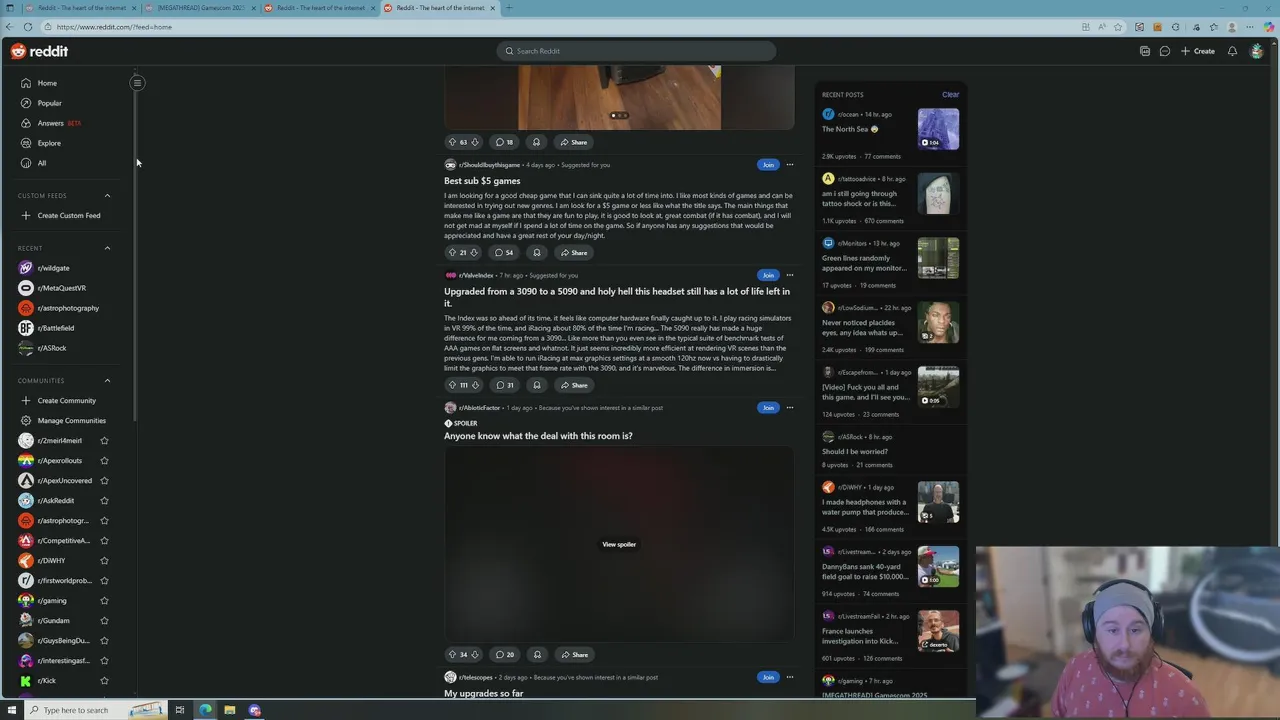Open water pump headphones post thumbnail
The image size is (1280, 720).
pos(938,502)
